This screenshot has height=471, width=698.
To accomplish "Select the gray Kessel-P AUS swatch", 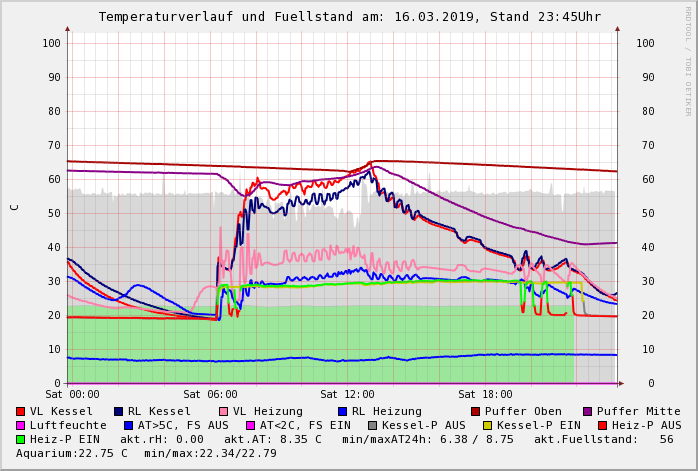I will pyautogui.click(x=373, y=425).
